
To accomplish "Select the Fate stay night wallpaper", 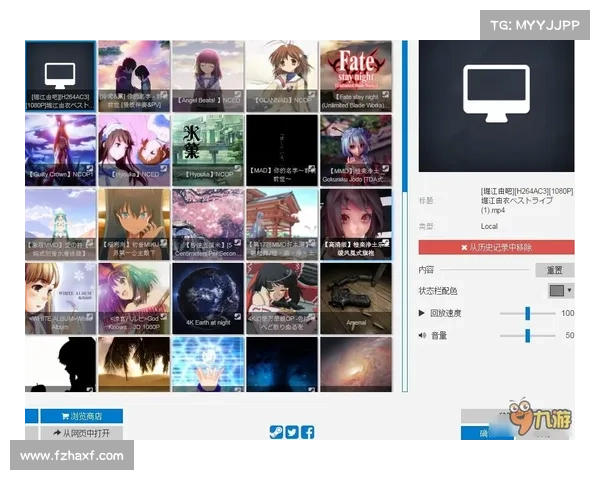I will [x=355, y=76].
